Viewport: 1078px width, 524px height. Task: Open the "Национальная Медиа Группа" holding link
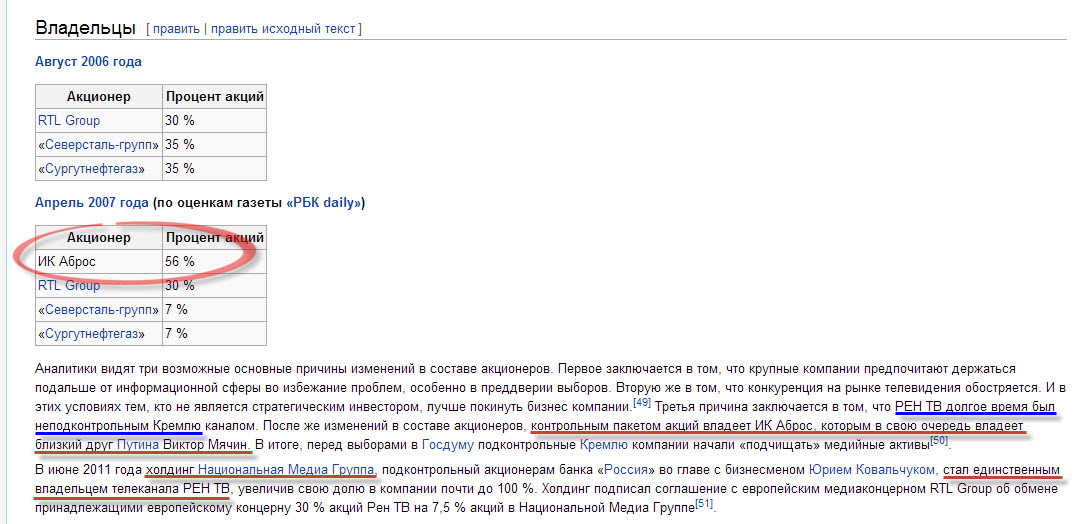click(x=286, y=470)
